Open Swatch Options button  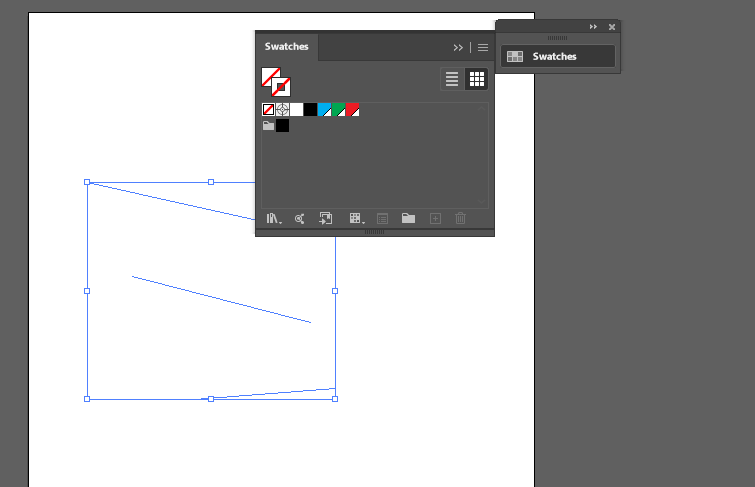[x=382, y=219]
